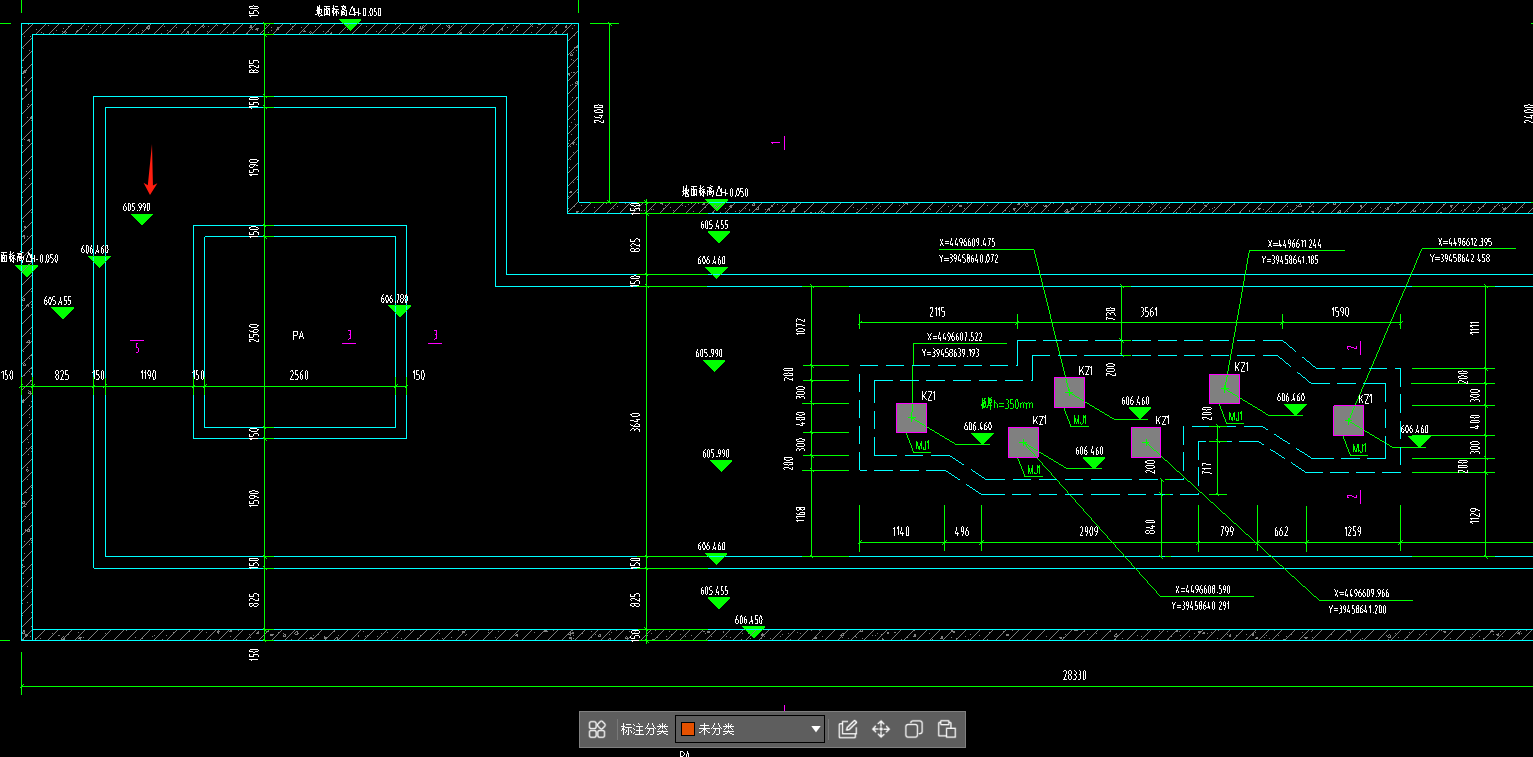Click the 2909 dimension text

[1088, 532]
